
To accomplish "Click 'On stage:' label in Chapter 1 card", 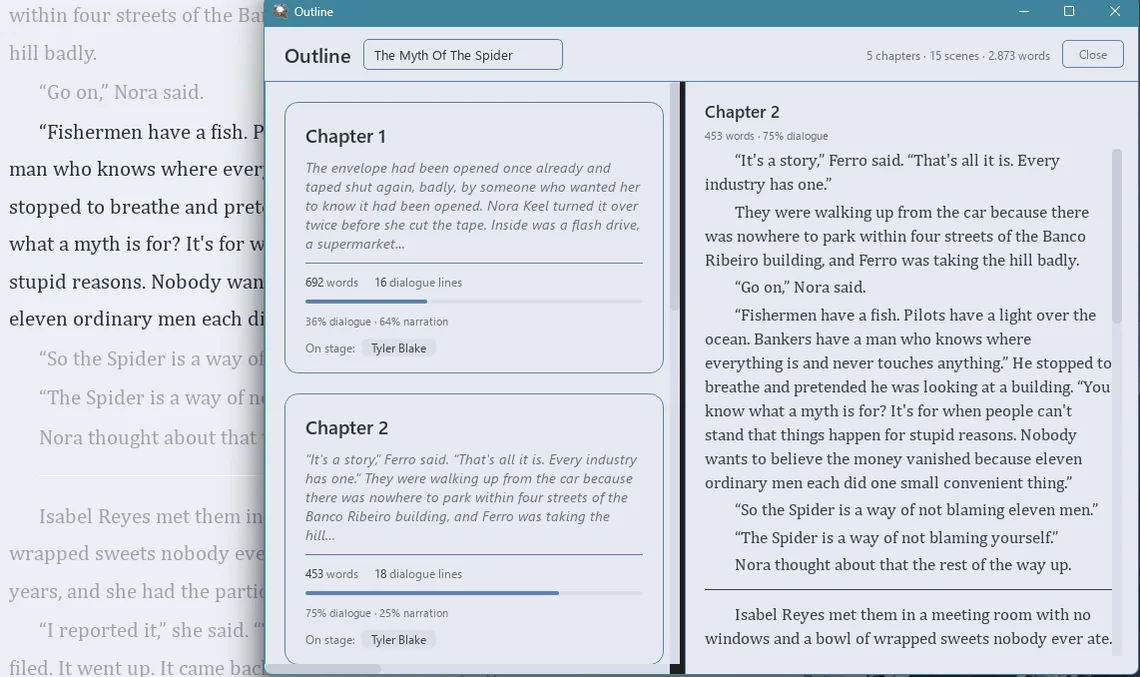I will pyautogui.click(x=330, y=348).
